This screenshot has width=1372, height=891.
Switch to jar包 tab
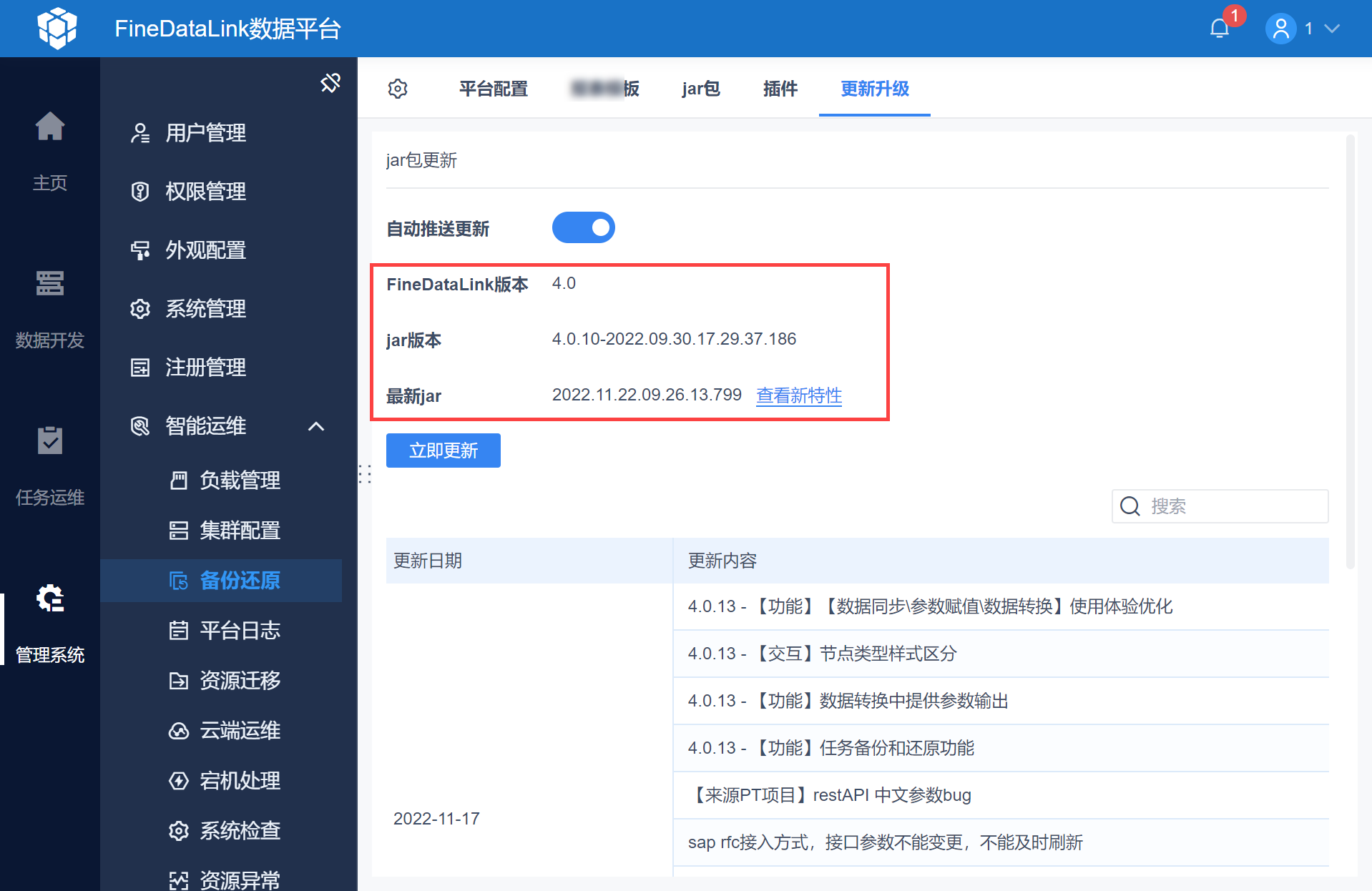click(x=701, y=89)
